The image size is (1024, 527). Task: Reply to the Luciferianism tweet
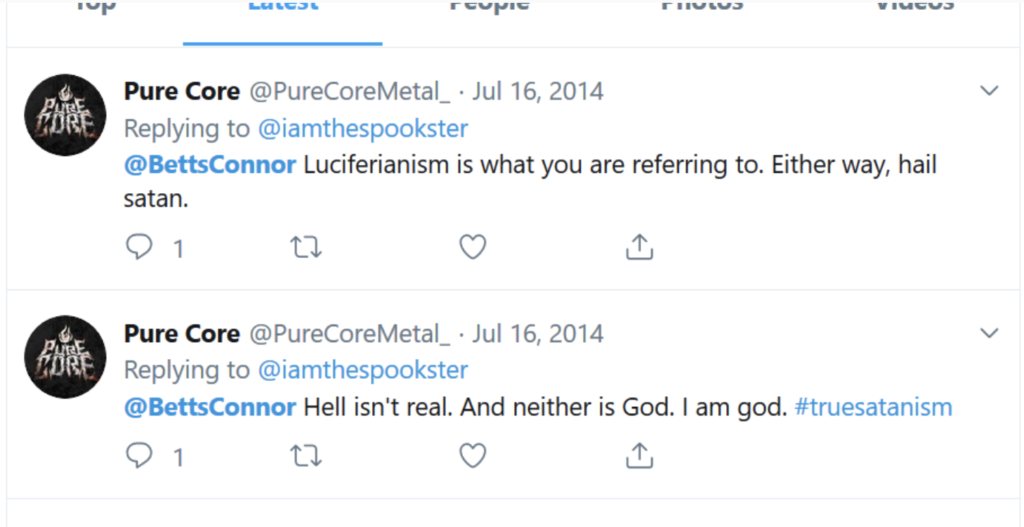click(139, 247)
